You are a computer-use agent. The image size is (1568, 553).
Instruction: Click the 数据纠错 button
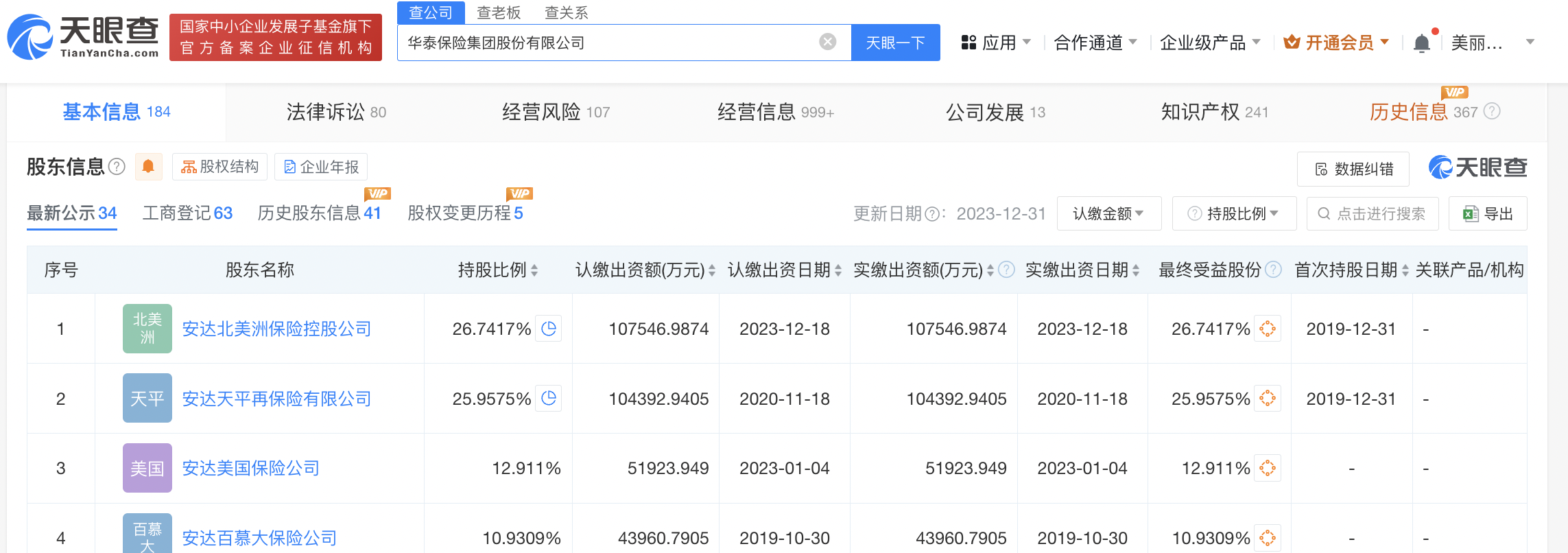pyautogui.click(x=1353, y=169)
